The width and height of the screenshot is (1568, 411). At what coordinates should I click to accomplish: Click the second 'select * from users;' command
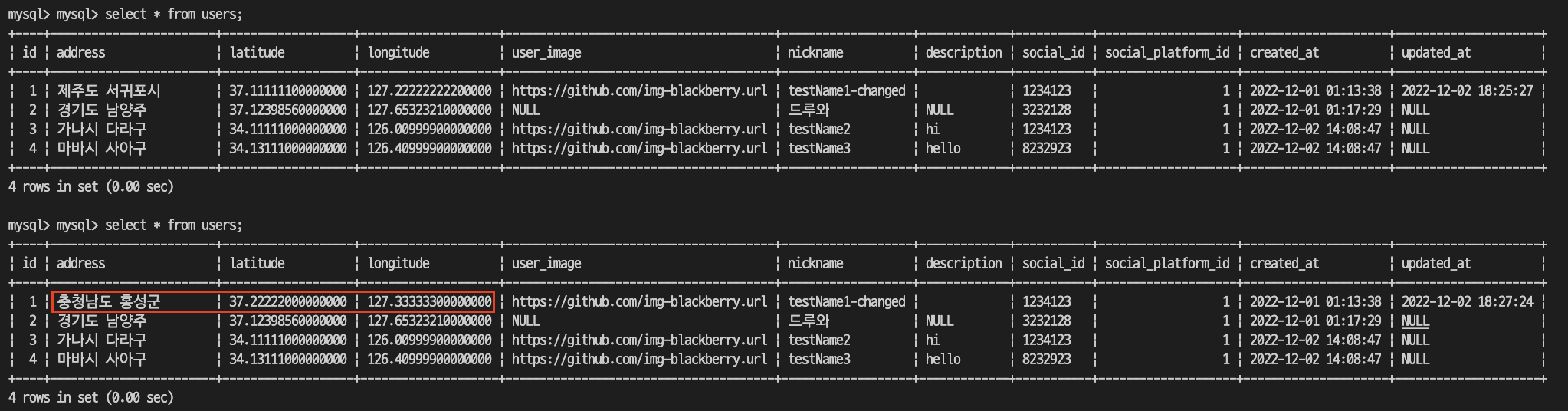pyautogui.click(x=173, y=225)
